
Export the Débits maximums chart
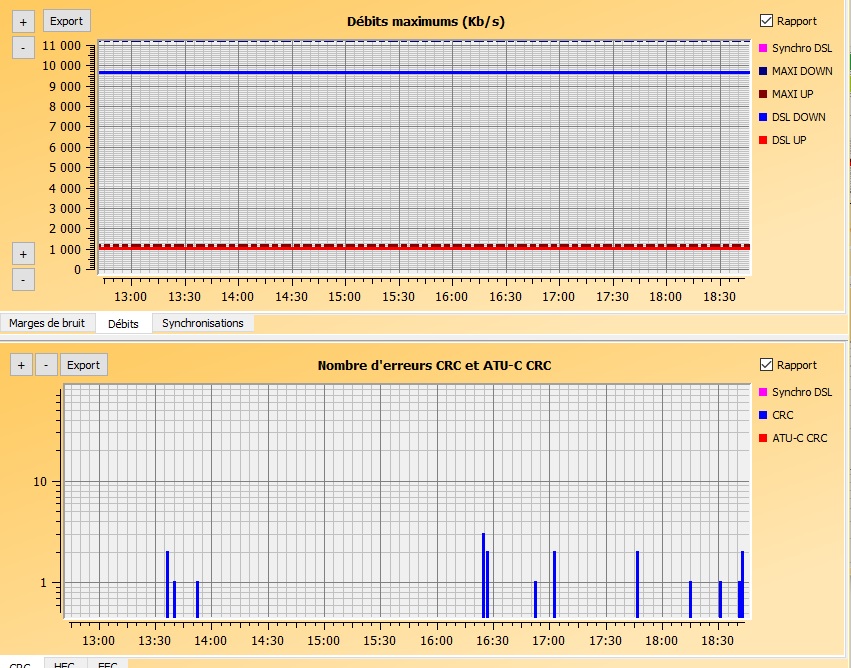(x=67, y=21)
